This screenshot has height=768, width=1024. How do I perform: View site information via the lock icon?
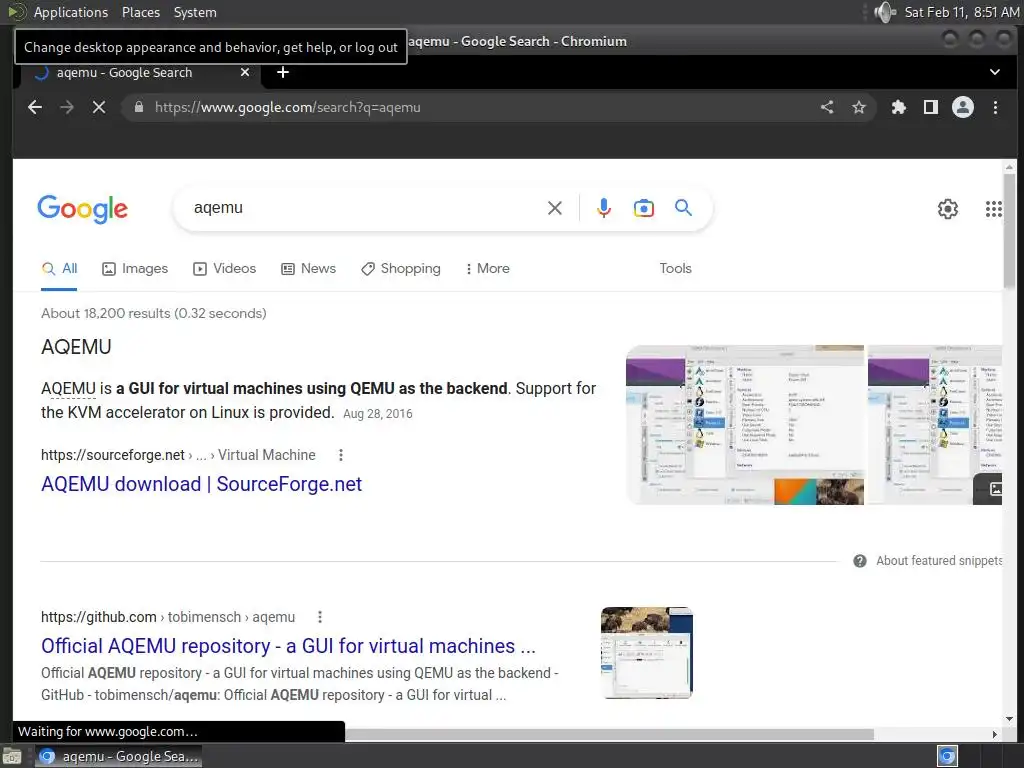[x=138, y=107]
